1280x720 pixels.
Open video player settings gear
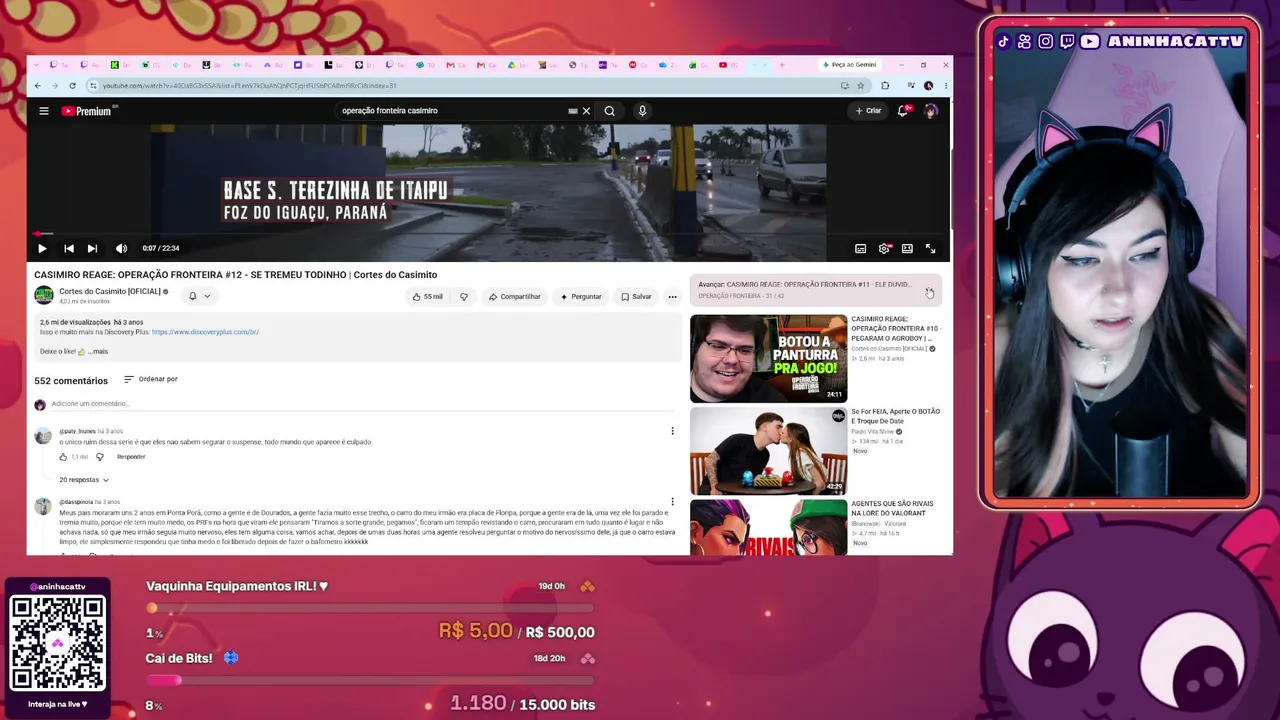pos(884,248)
